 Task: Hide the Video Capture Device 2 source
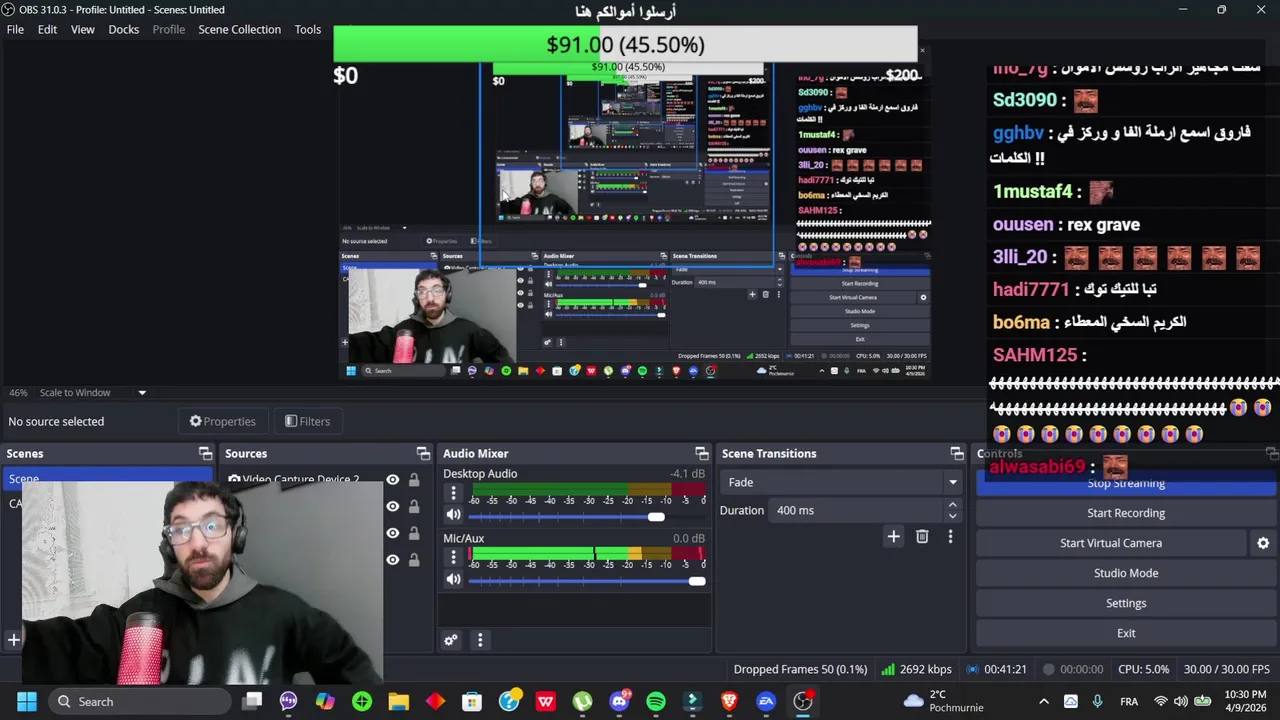coord(393,480)
